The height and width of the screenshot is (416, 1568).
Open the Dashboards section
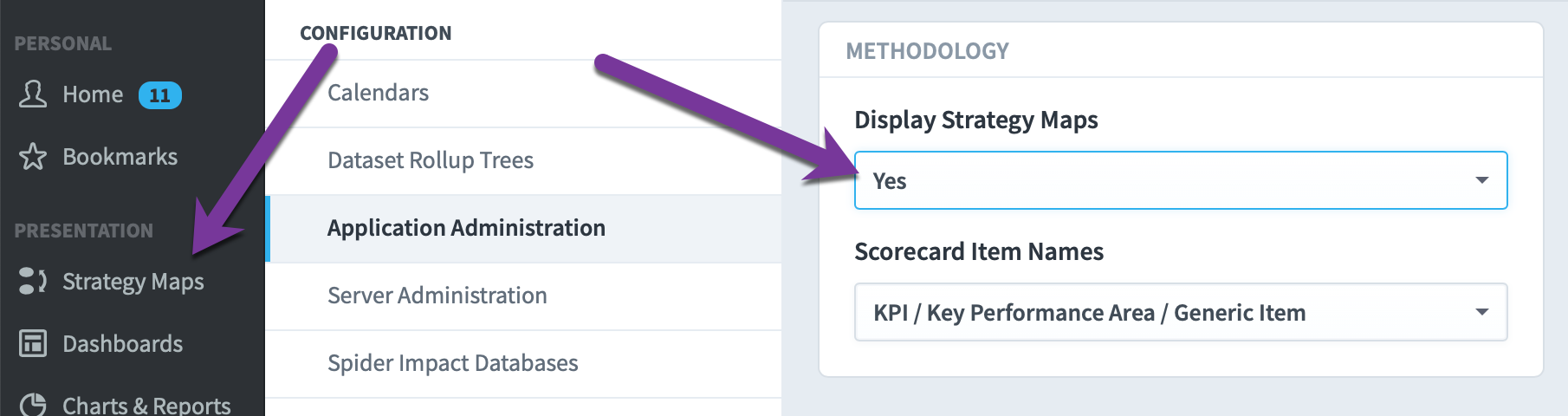[x=123, y=344]
